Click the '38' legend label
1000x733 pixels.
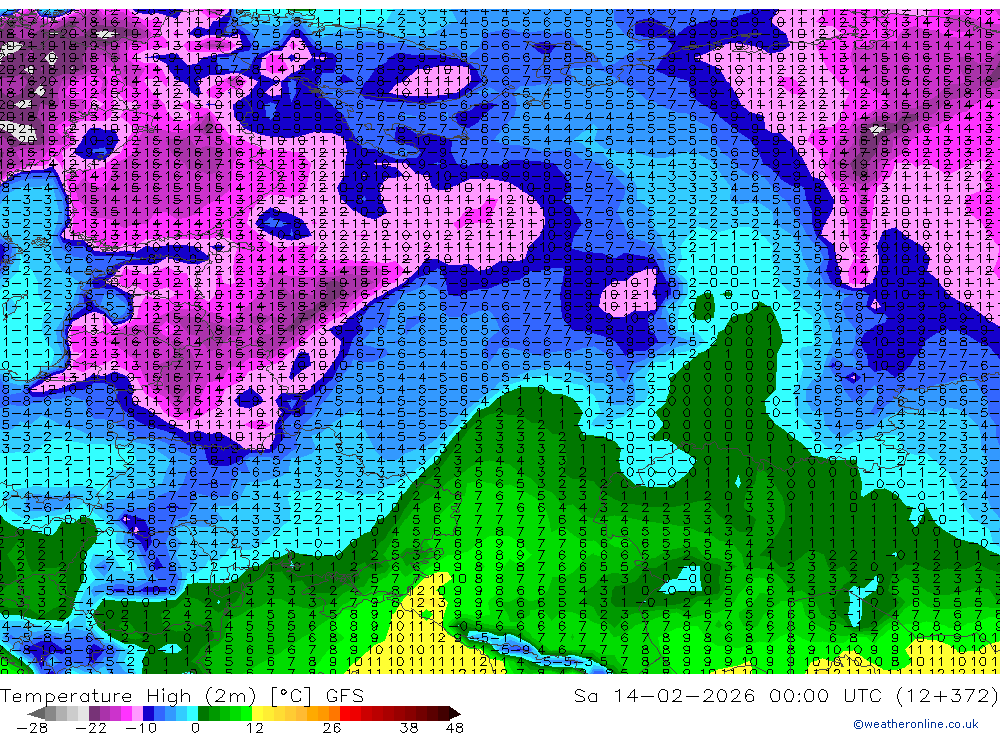tap(409, 728)
